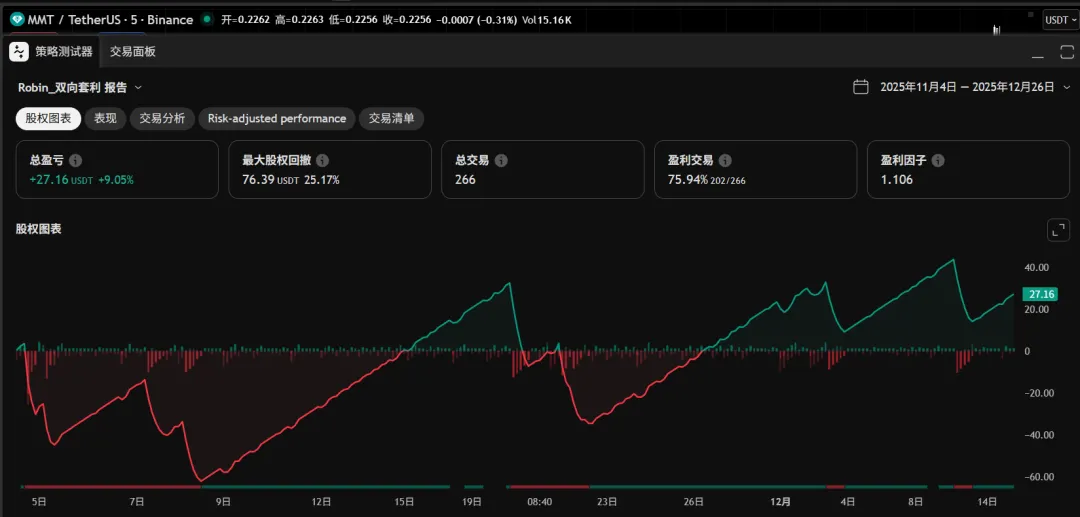The image size is (1080, 517).
Task: Open info tooltip for 总盈亏
Action: [76, 160]
